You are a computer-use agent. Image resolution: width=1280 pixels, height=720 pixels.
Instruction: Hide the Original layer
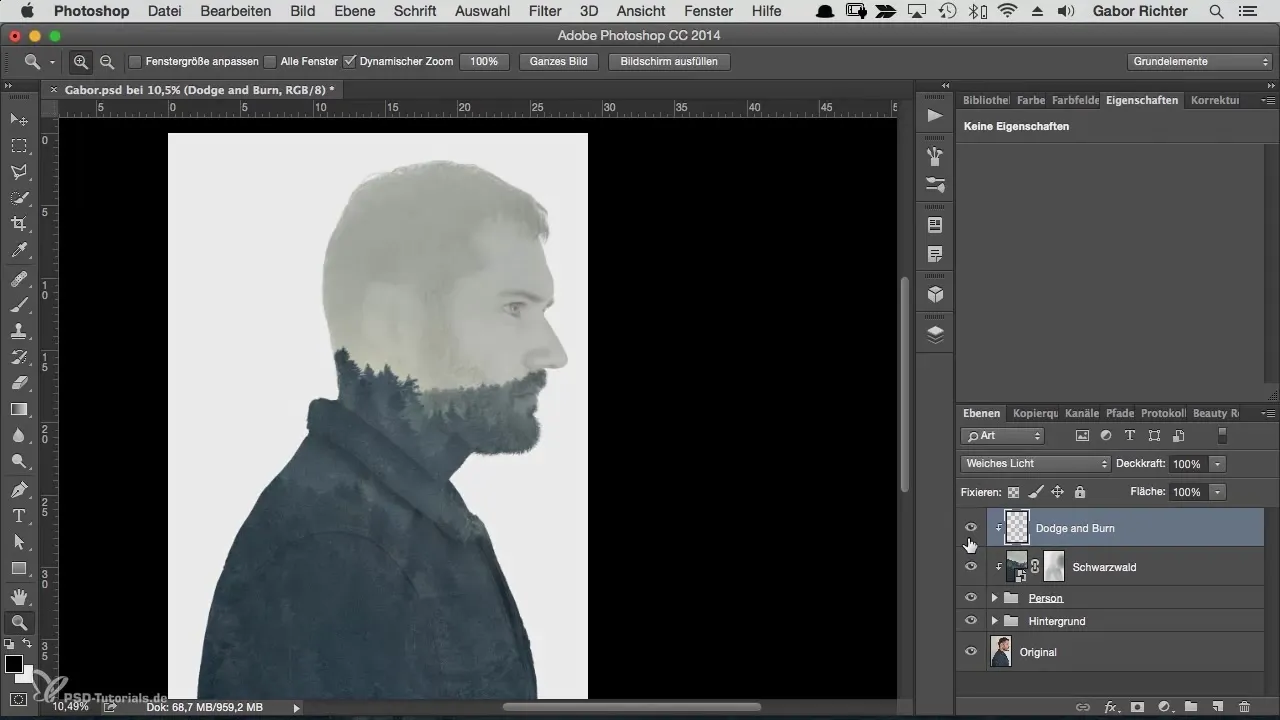click(970, 651)
